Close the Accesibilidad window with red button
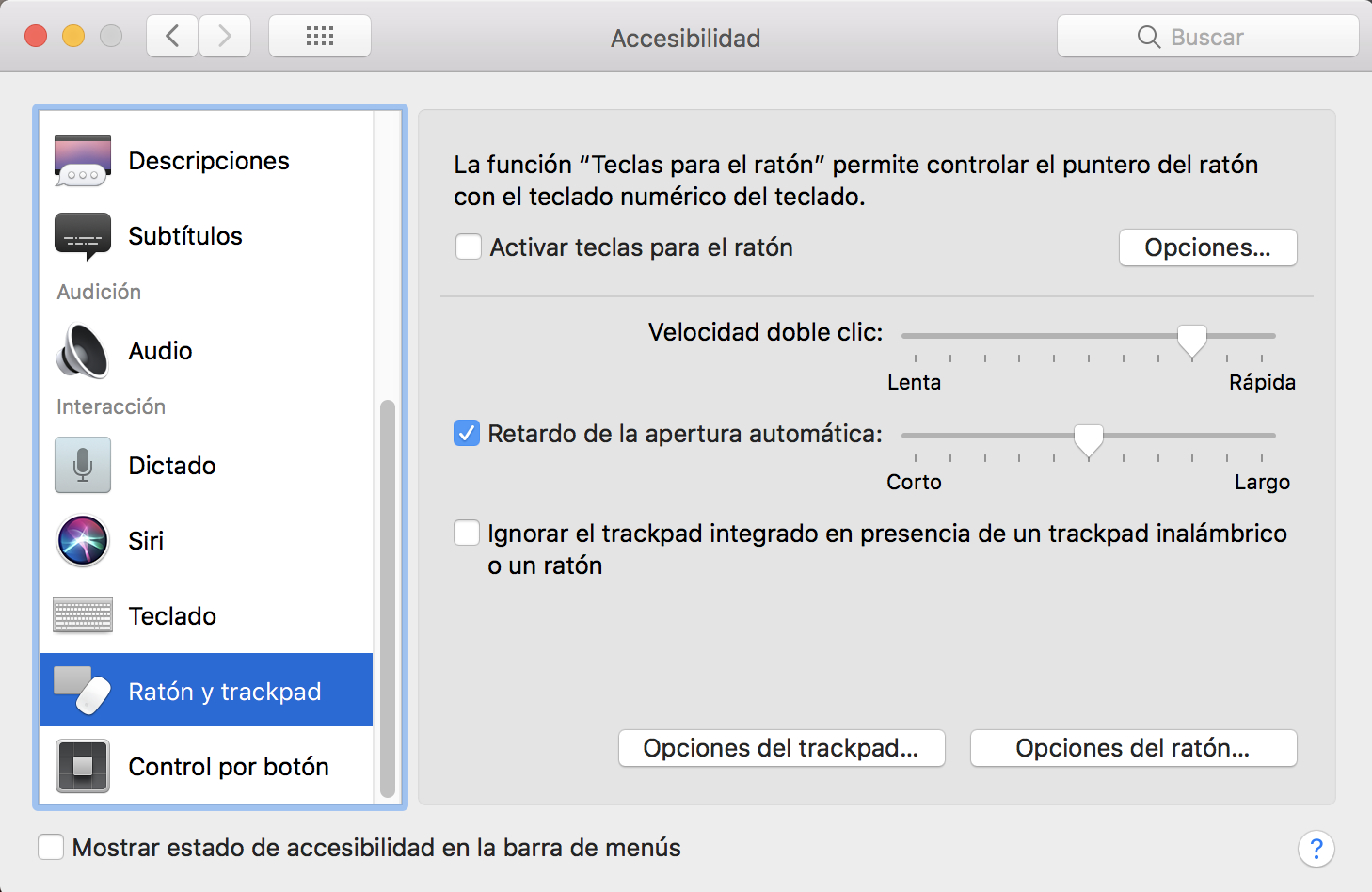The image size is (1372, 892). point(36,36)
